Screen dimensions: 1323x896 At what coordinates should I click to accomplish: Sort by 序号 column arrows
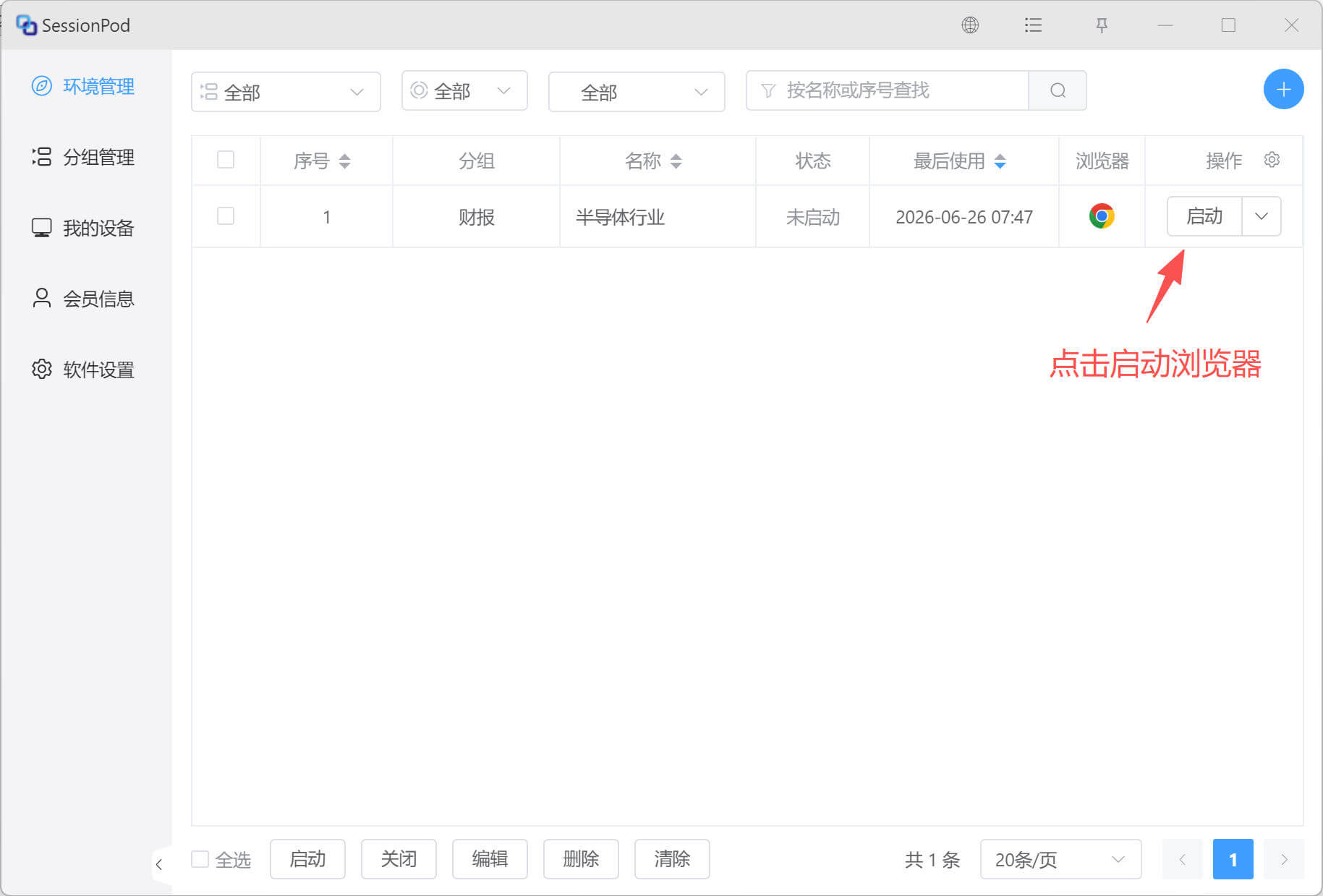[344, 161]
